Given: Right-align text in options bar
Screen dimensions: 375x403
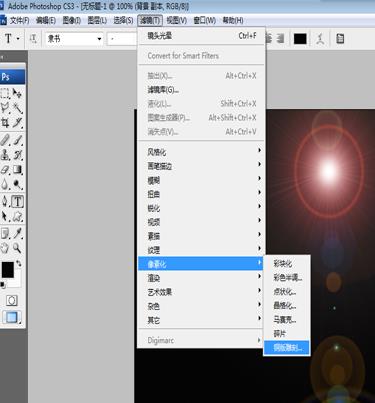Looking at the screenshot, I should [281, 38].
